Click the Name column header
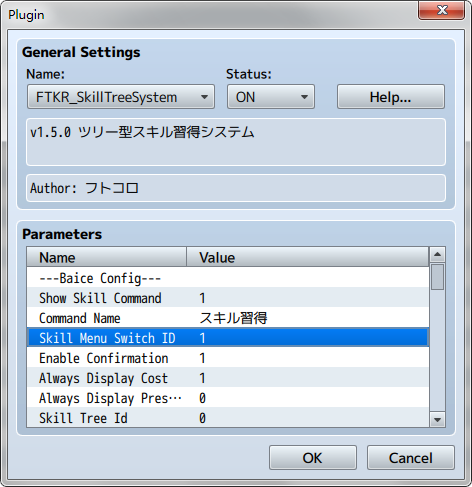 107,257
